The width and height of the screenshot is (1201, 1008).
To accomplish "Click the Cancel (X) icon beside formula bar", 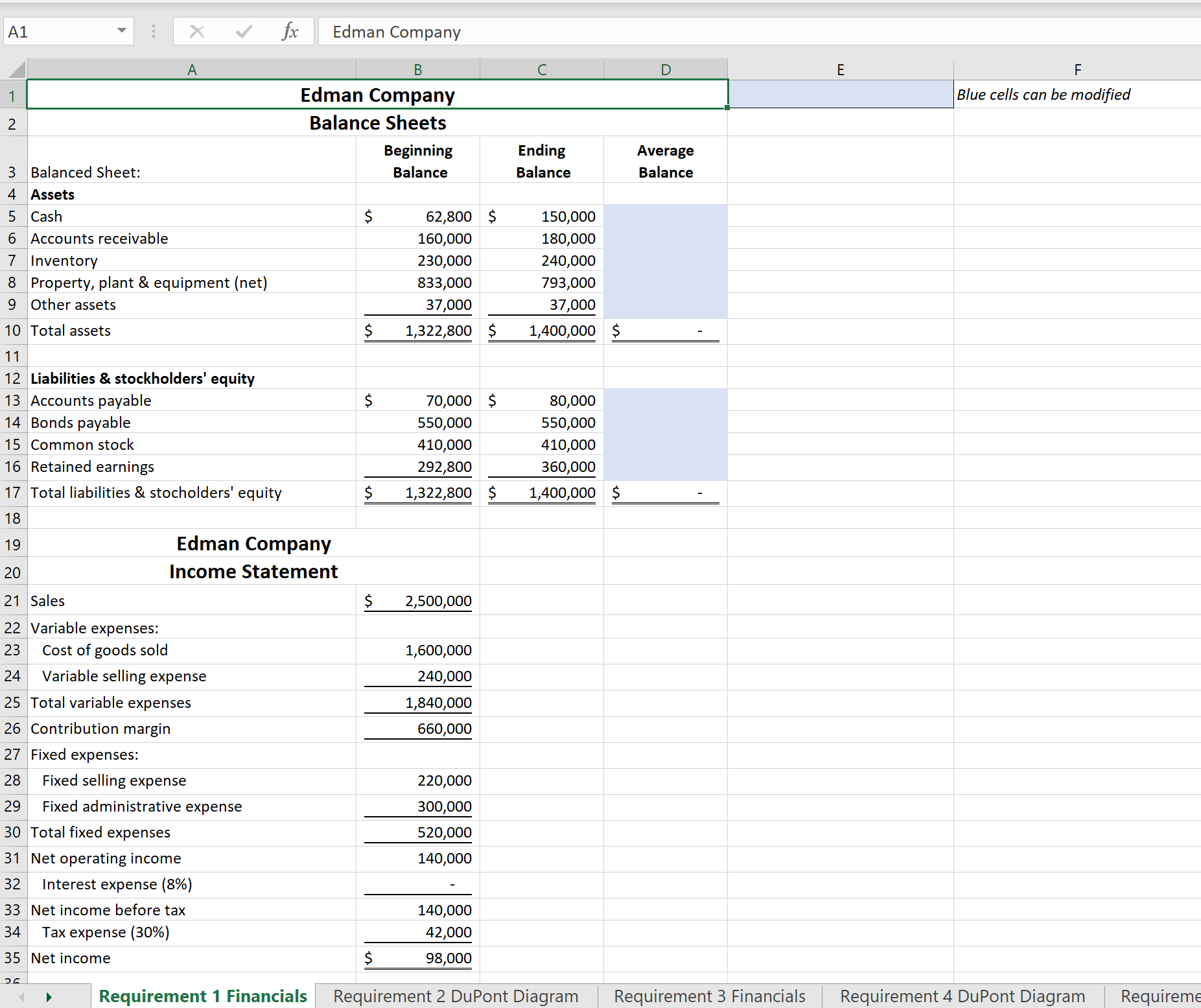I will point(198,31).
